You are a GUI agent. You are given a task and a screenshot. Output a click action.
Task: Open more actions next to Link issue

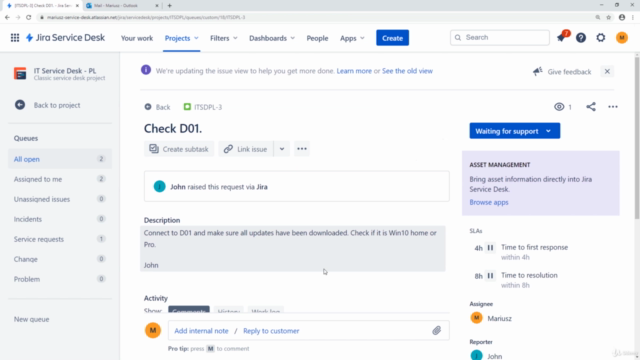point(302,149)
